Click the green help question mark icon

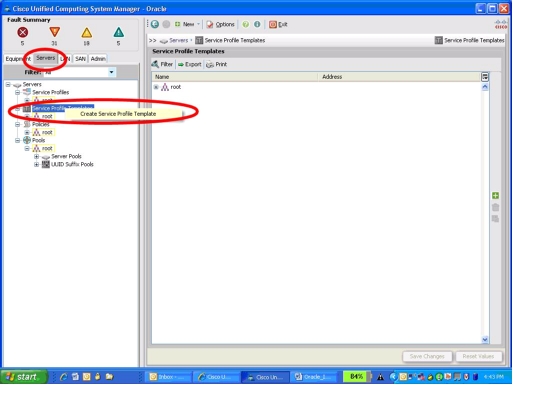(246, 24)
